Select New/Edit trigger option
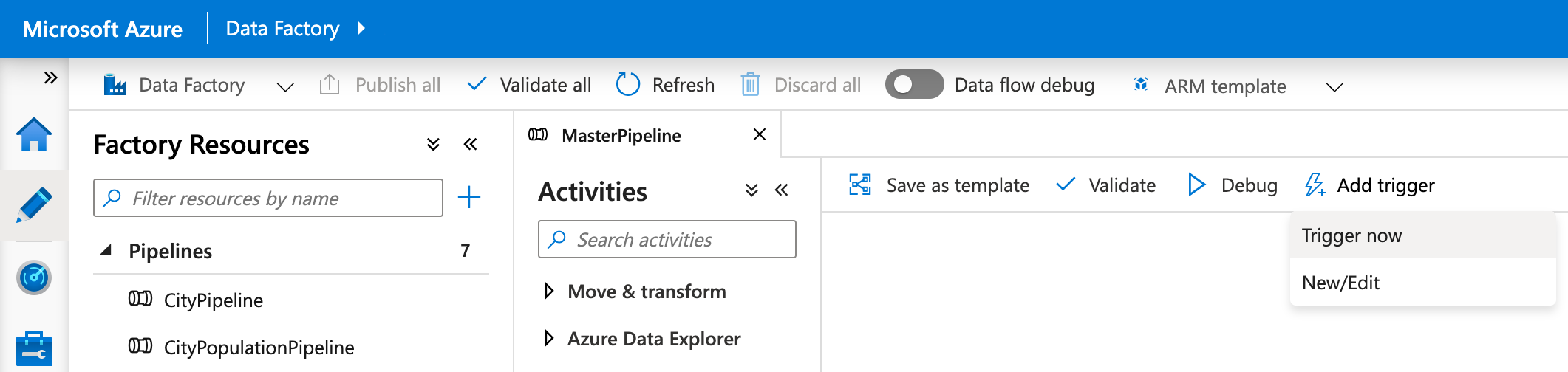 [x=1422, y=283]
